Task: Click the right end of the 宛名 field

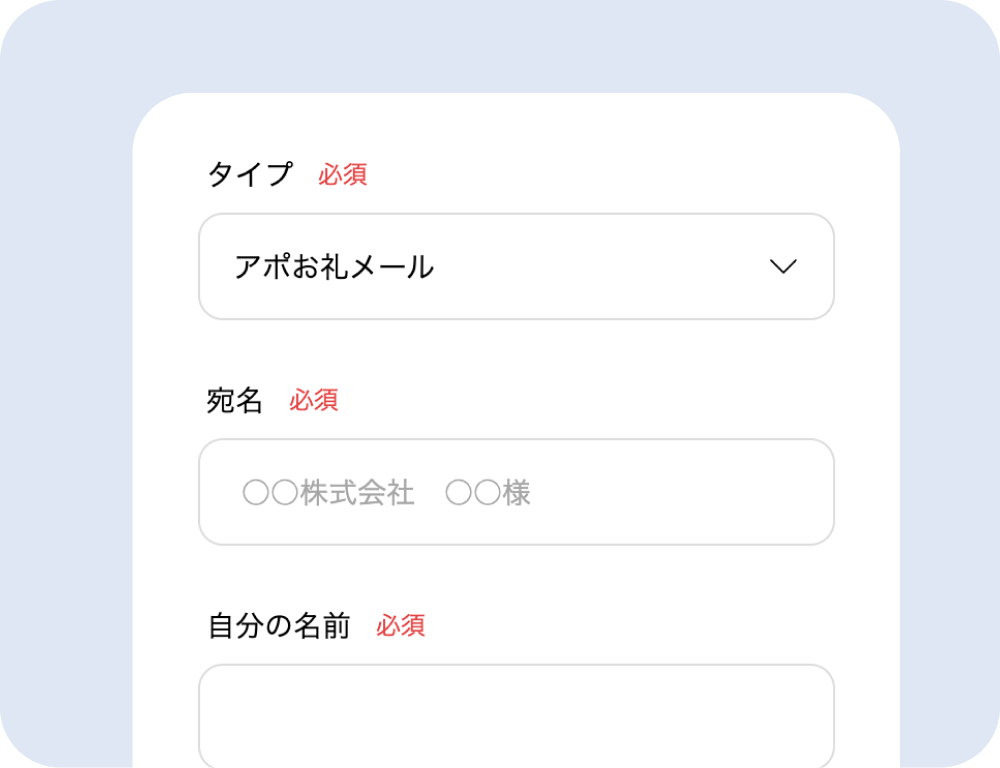Action: [x=790, y=492]
